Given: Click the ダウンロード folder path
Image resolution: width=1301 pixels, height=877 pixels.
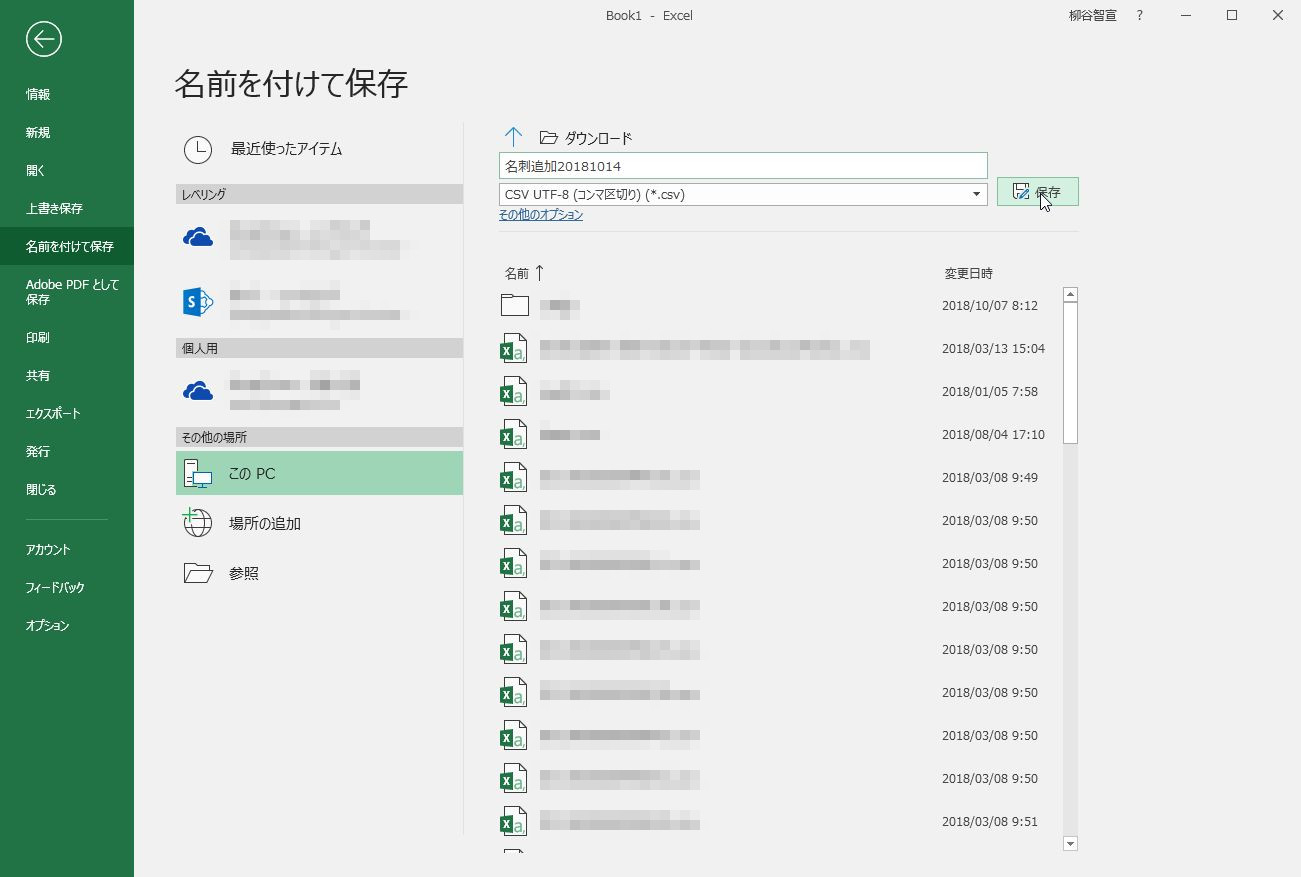Looking at the screenshot, I should [x=586, y=138].
